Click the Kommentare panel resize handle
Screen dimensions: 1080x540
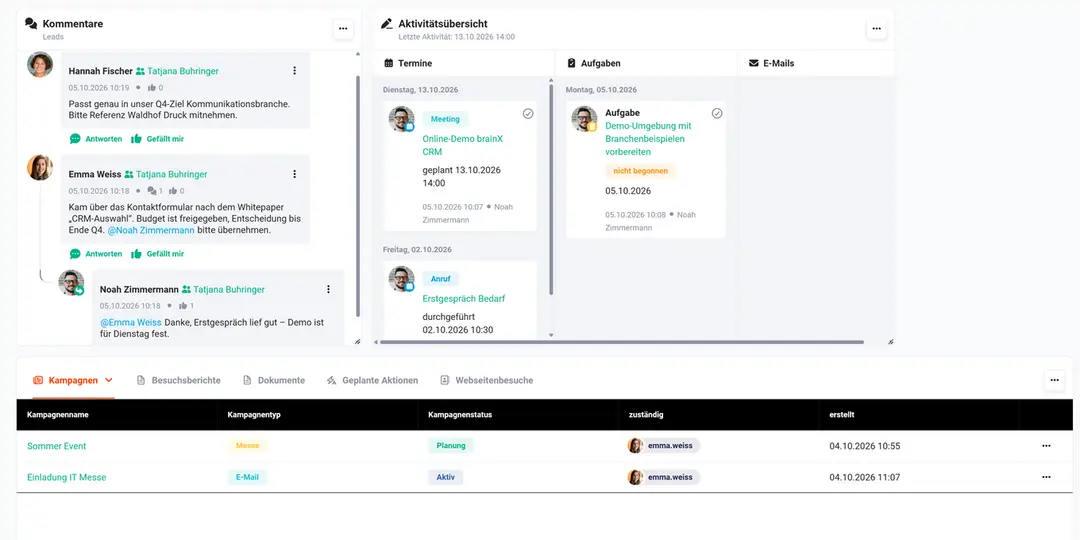click(357, 342)
